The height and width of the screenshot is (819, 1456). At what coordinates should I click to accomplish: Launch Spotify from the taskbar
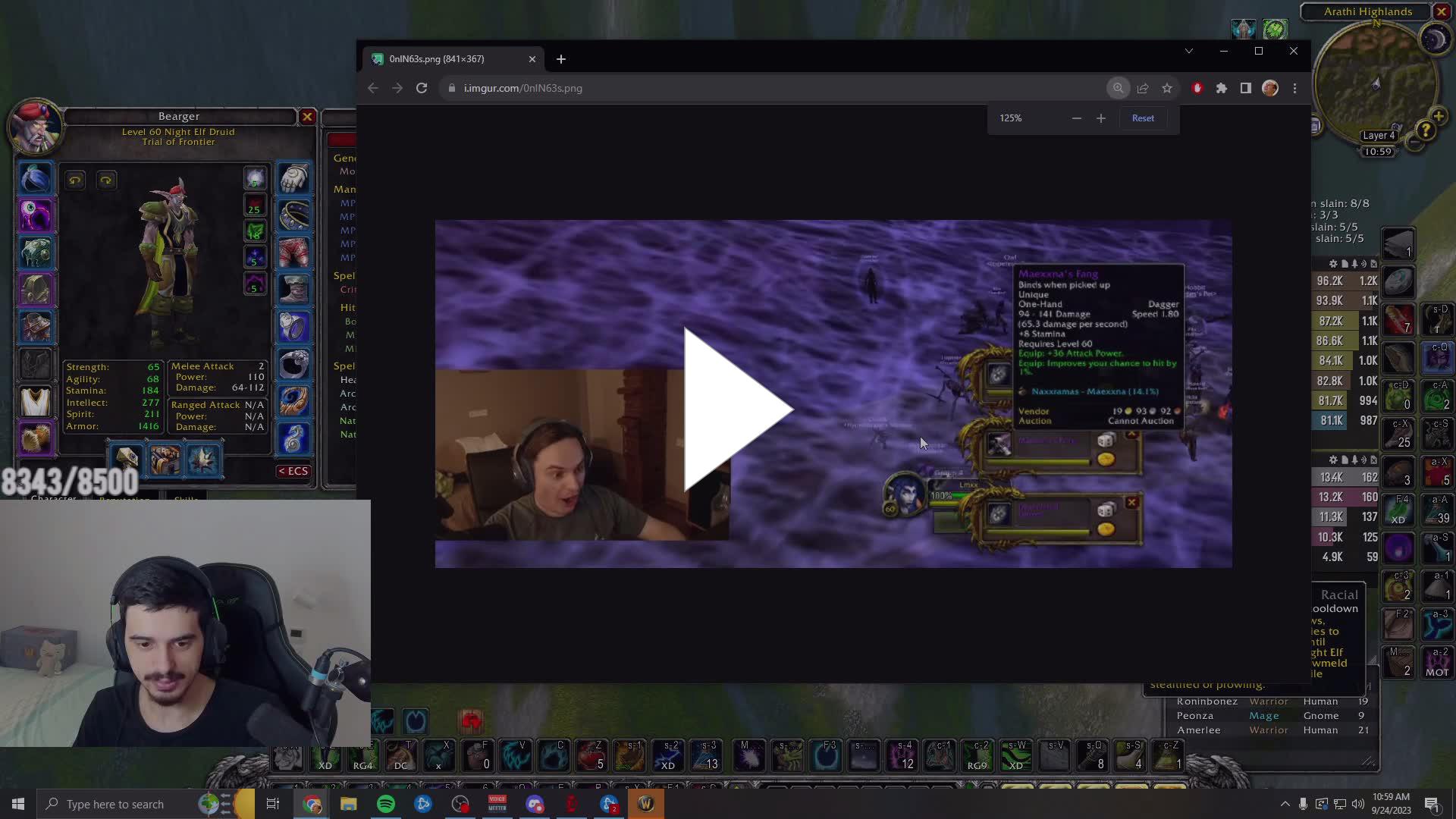tap(386, 804)
